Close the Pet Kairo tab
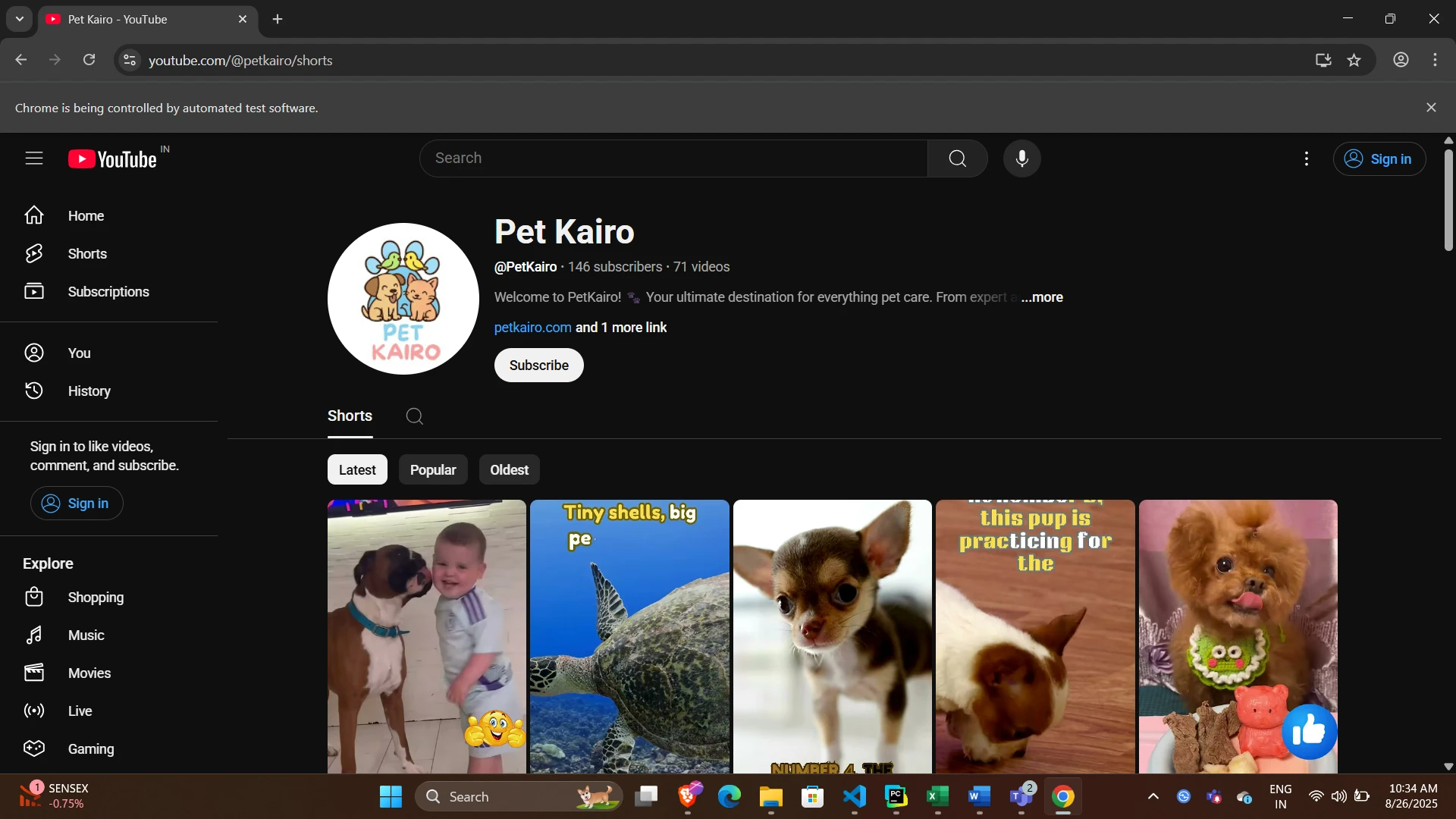 click(243, 19)
